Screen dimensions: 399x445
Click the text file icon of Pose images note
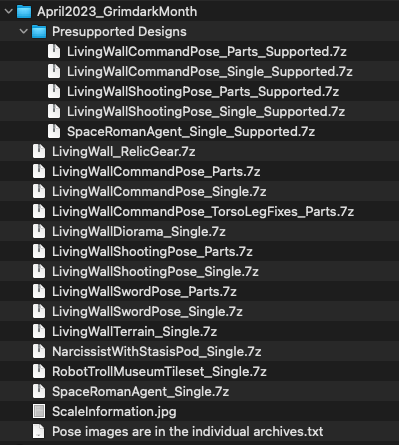tap(39, 431)
